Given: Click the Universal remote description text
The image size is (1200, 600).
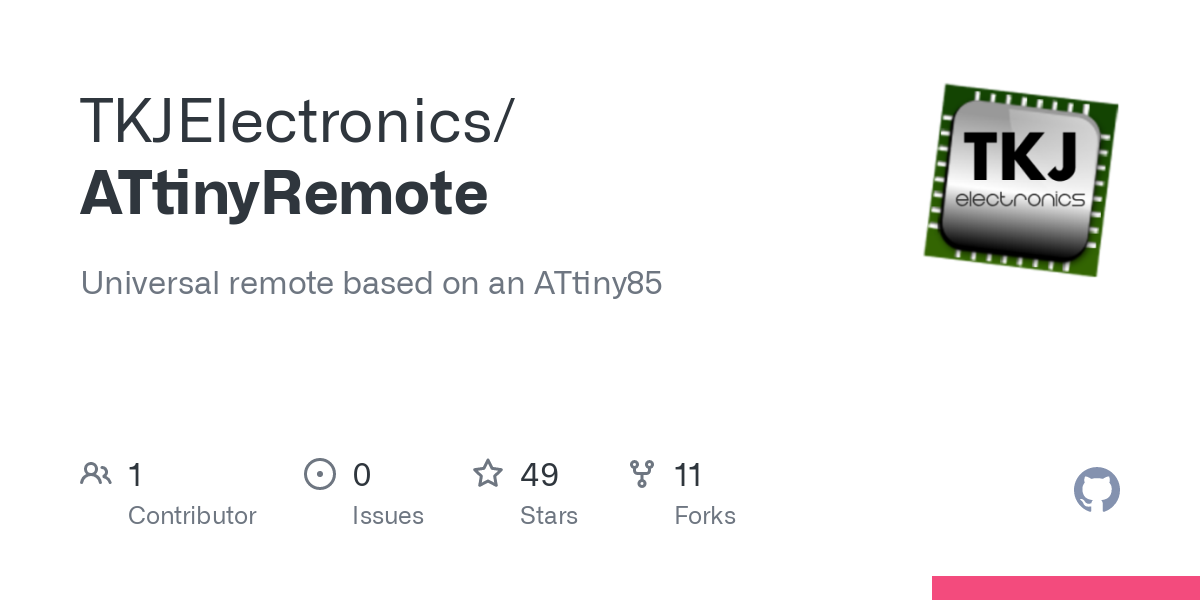Looking at the screenshot, I should pyautogui.click(x=371, y=284).
